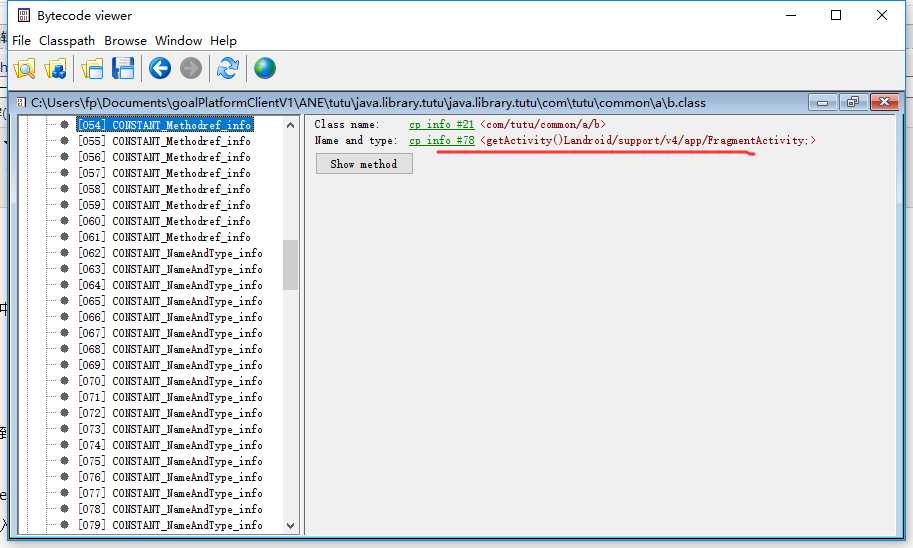Select [055] CONSTANT_Methodref_info entry

165,141
